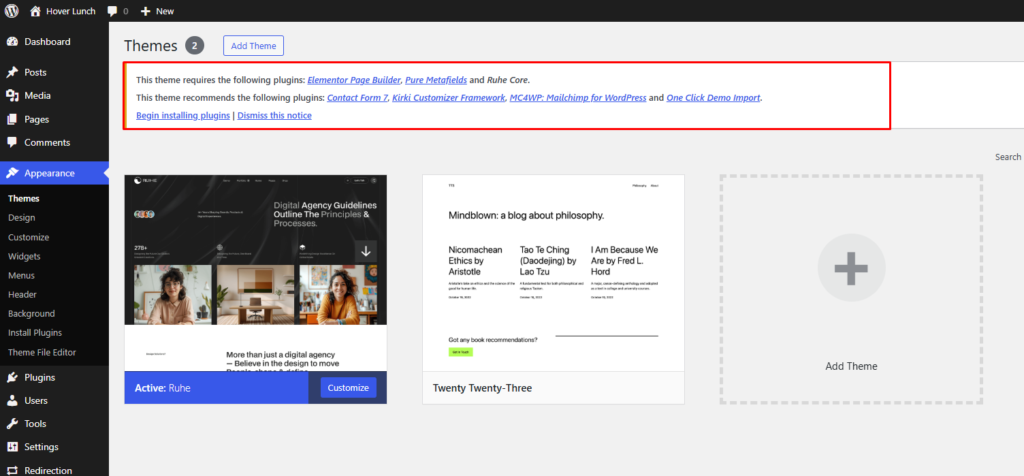The height and width of the screenshot is (476, 1024).
Task: Open Menus submenu item
Action: pyautogui.click(x=22, y=276)
